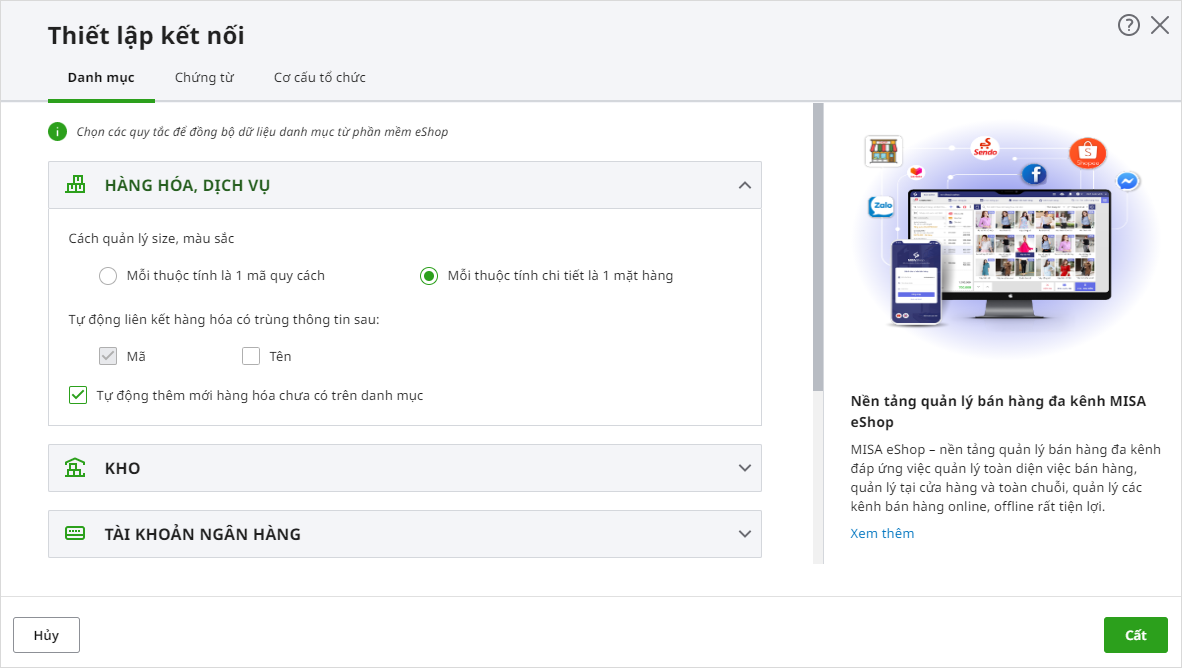Click the KHO warehouse icon

[x=76, y=468]
